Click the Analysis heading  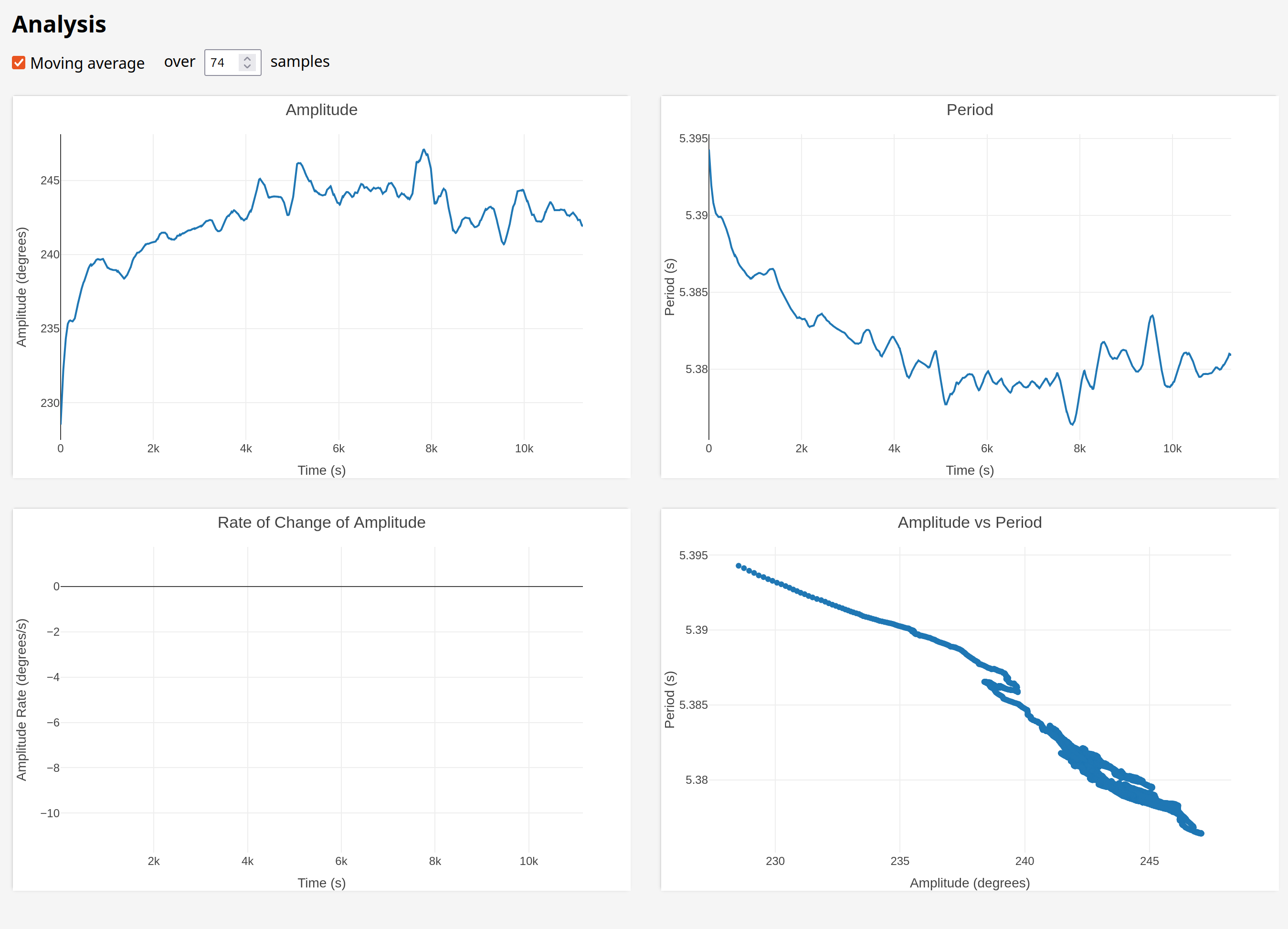click(59, 24)
